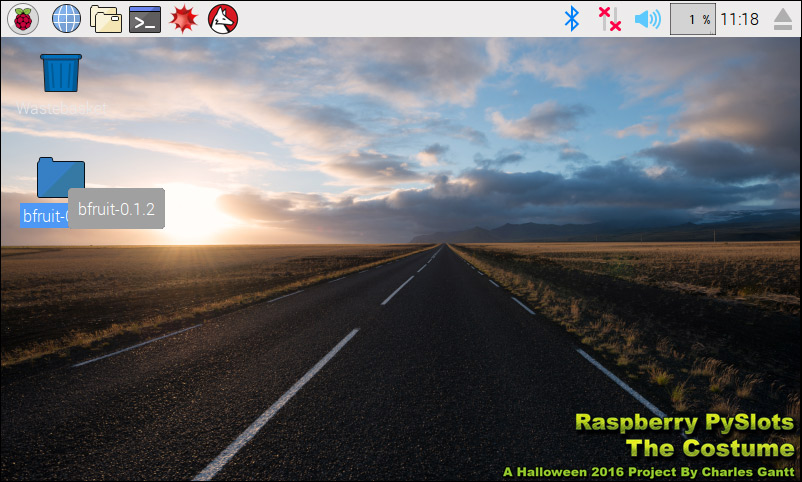Click the clock showing 11:18
Screen dimensions: 802x482
[x=740, y=19]
